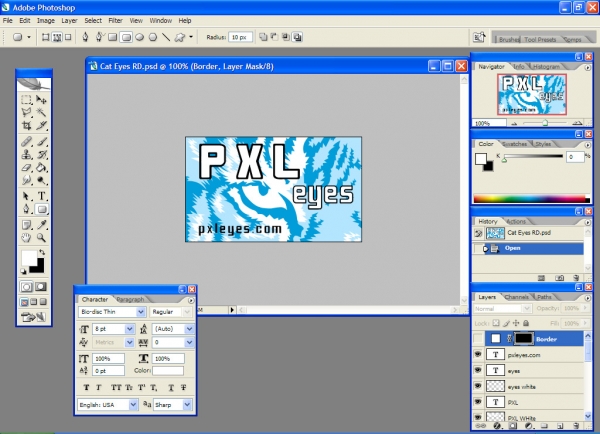Image resolution: width=600 pixels, height=434 pixels.
Task: Open the English: USA language dropdown
Action: 133,405
